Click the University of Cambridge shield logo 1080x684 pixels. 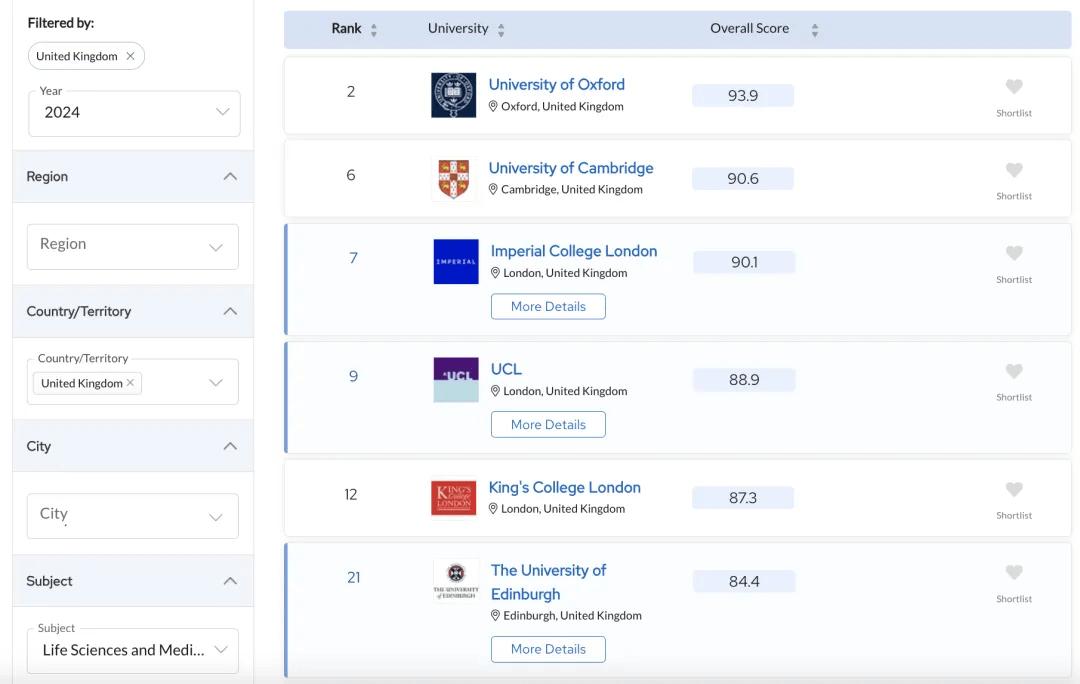coord(453,178)
